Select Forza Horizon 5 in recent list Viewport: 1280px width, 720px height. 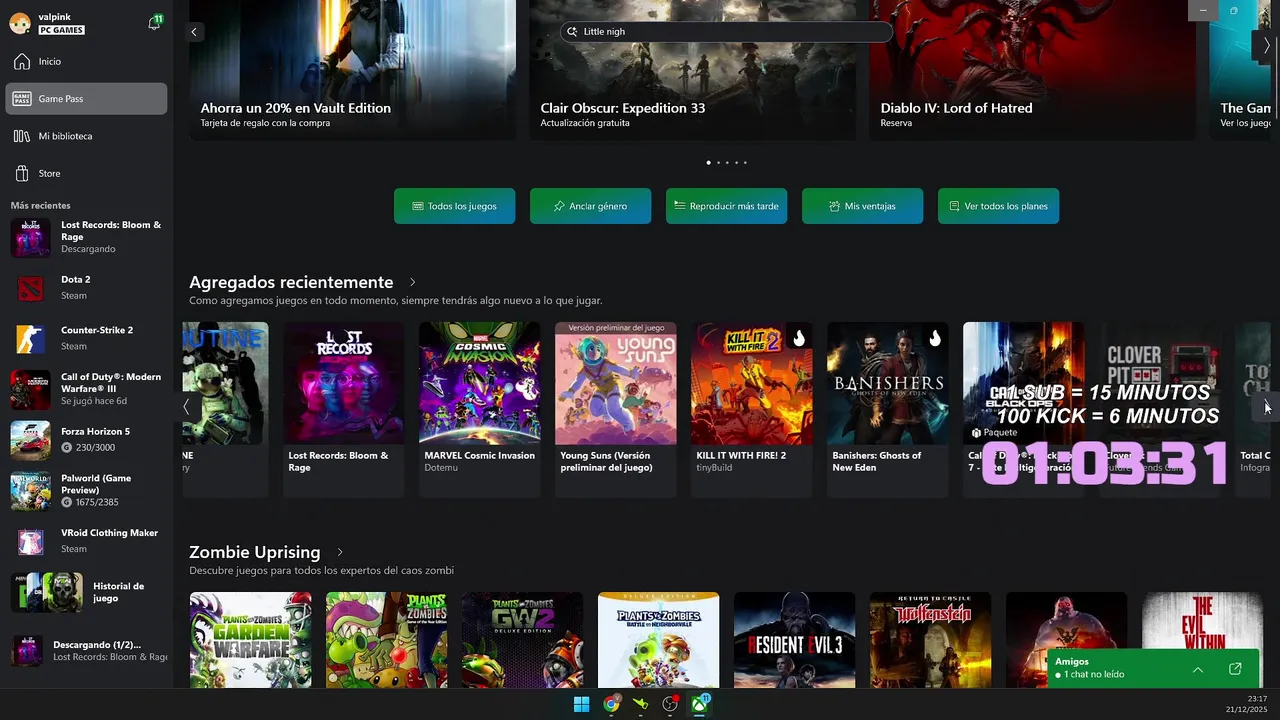(86, 439)
